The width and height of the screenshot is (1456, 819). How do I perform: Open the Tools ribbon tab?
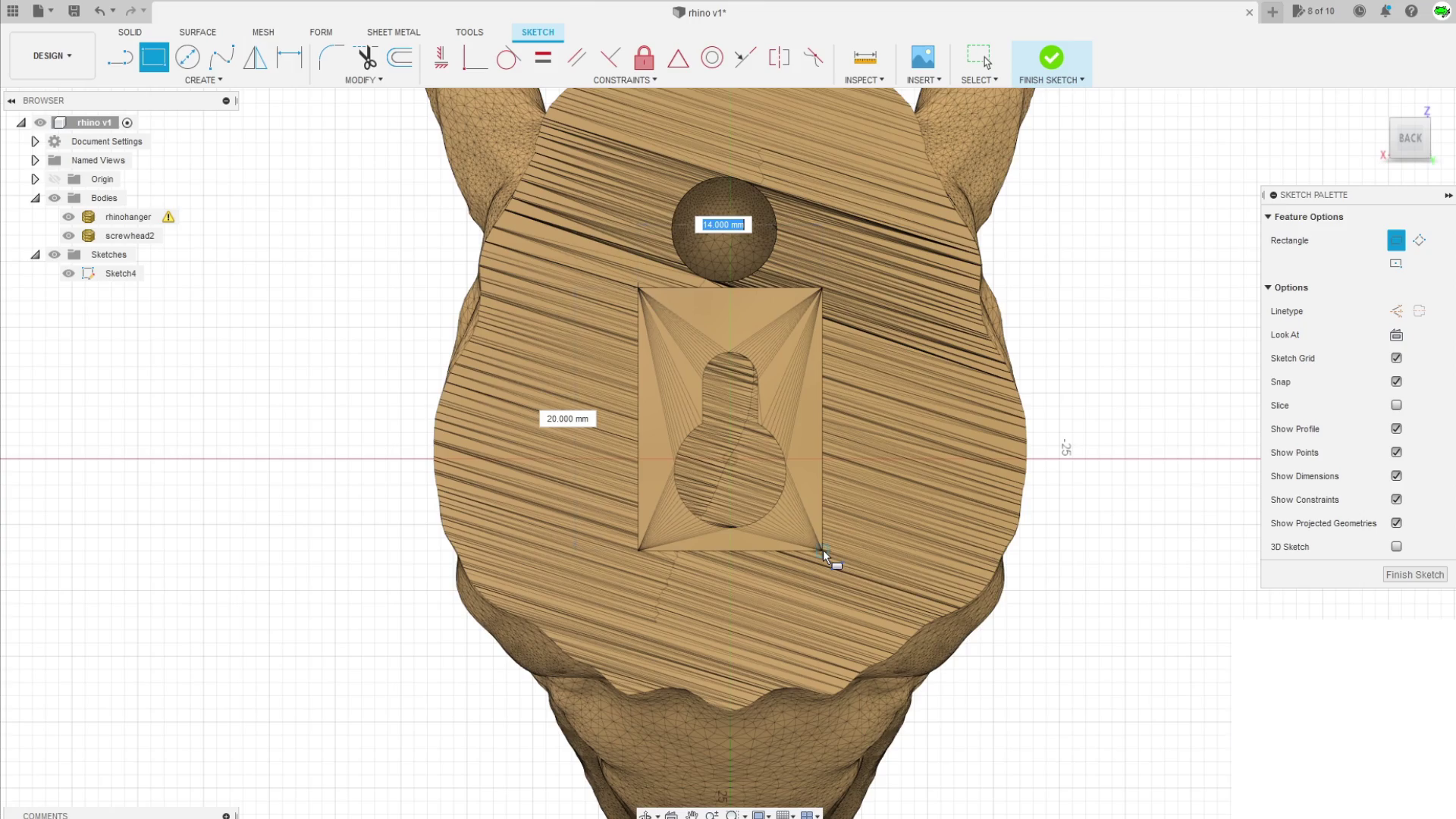tap(469, 32)
